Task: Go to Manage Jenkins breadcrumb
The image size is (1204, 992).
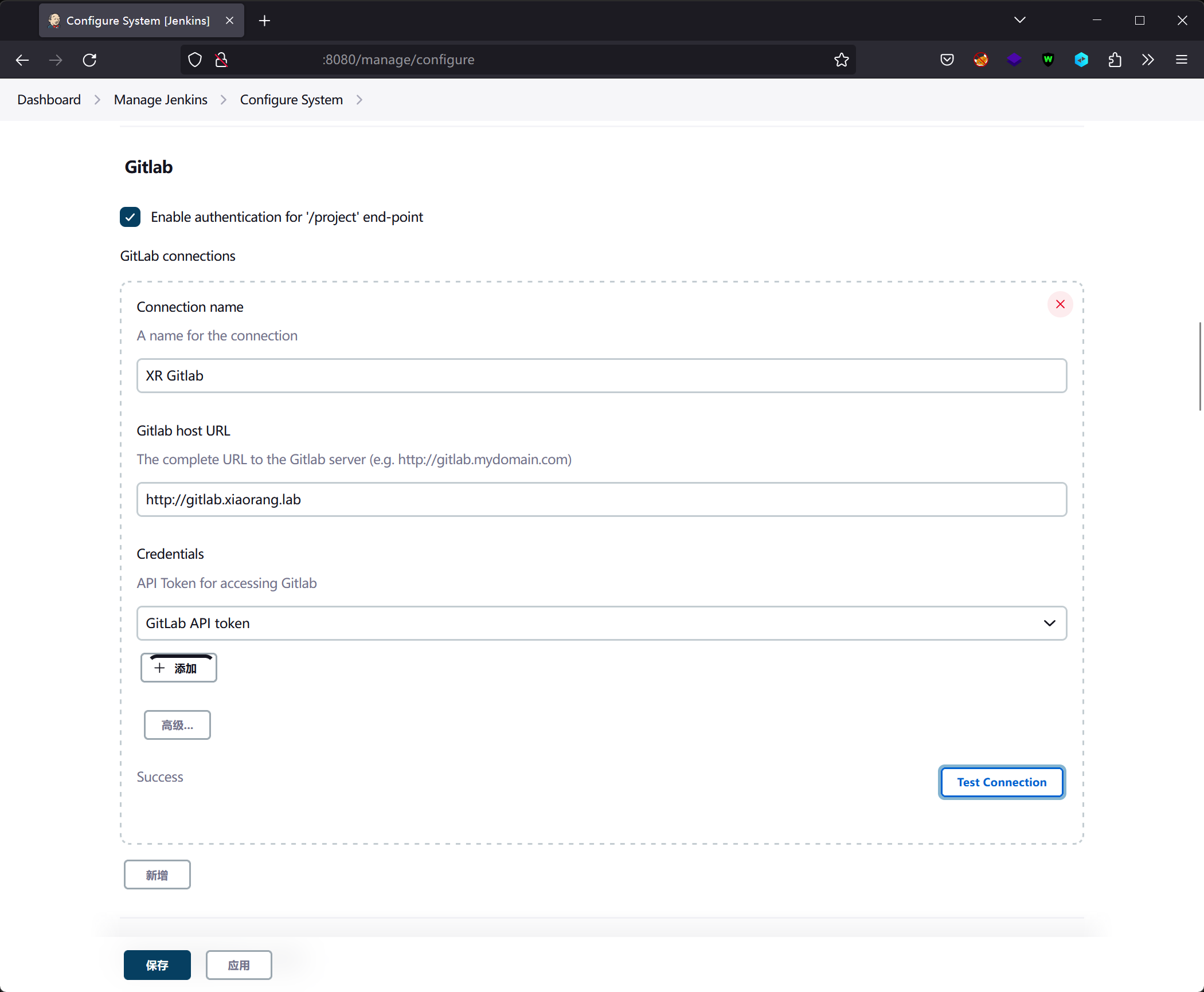Action: [161, 100]
